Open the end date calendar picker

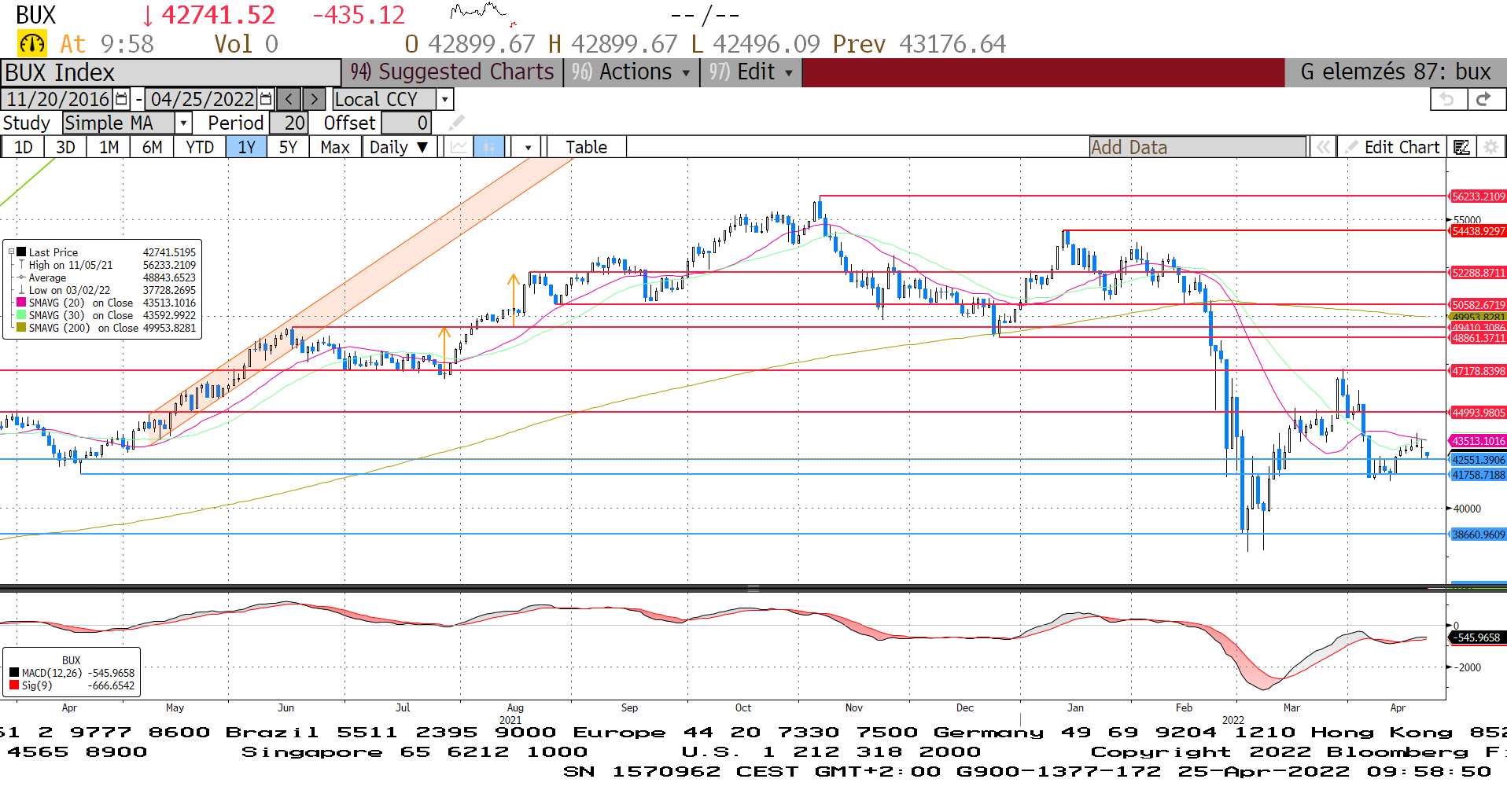[266, 99]
